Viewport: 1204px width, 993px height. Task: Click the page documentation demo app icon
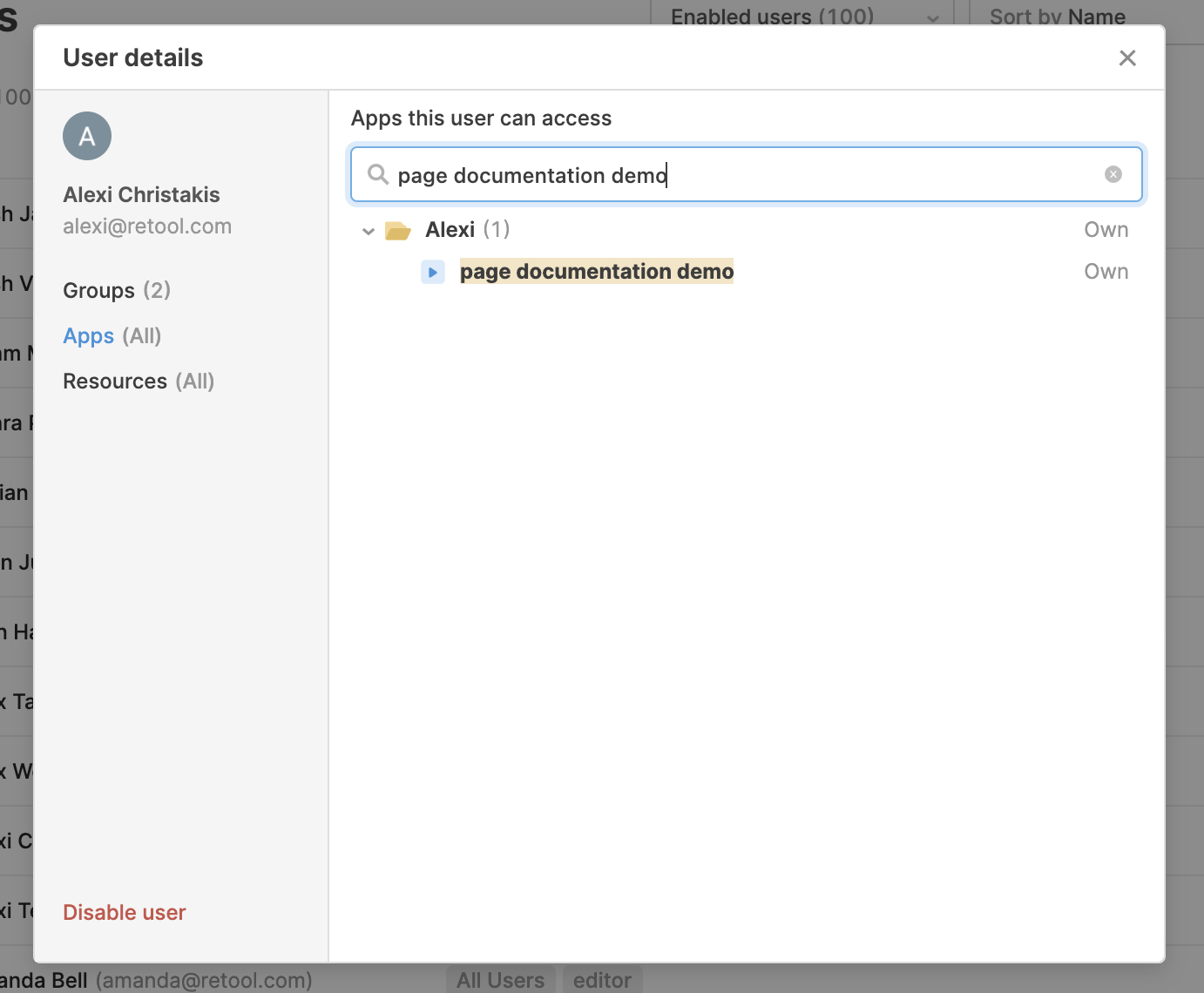433,272
